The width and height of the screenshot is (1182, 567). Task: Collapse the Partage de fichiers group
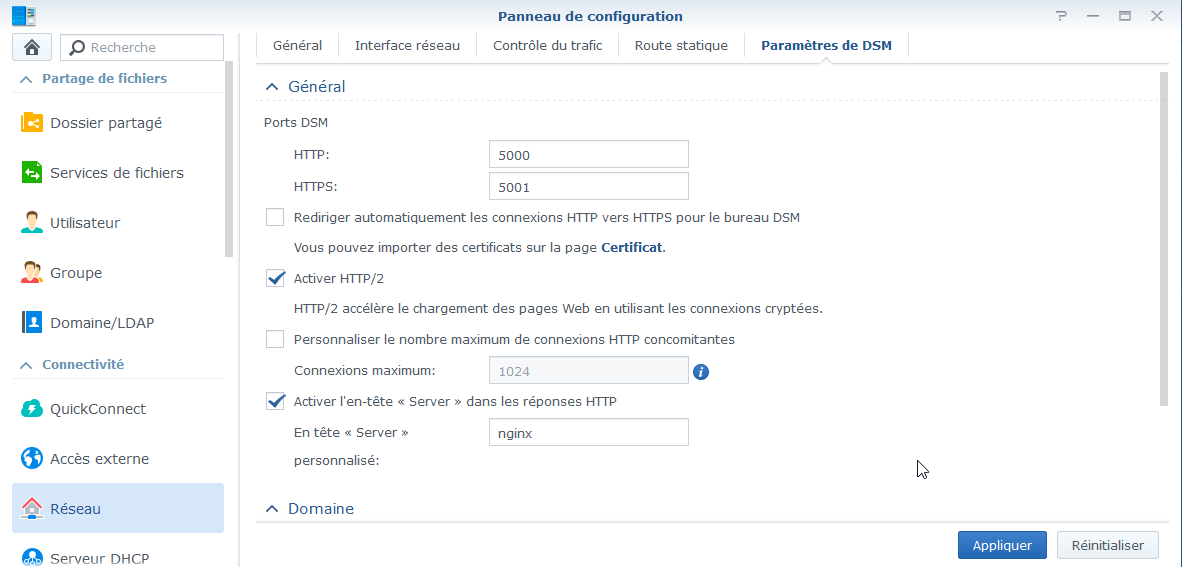click(27, 78)
